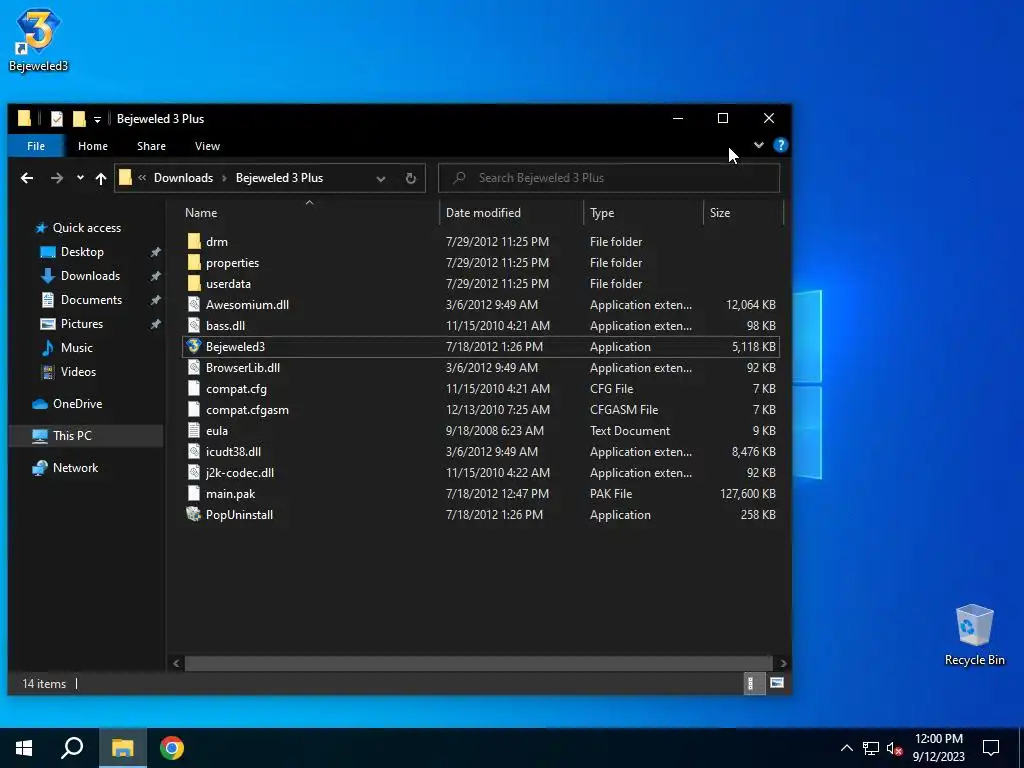Refresh the folder view
Screen dimensions: 1024x768
[x=410, y=178]
